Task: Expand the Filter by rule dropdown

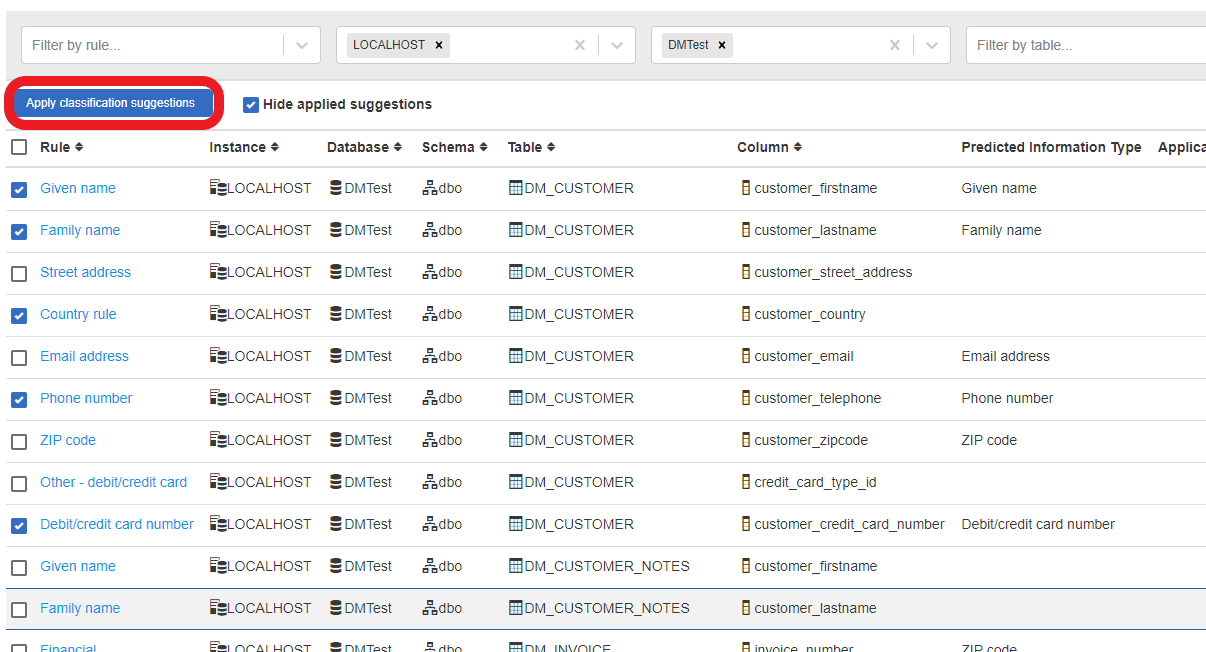Action: [x=302, y=45]
